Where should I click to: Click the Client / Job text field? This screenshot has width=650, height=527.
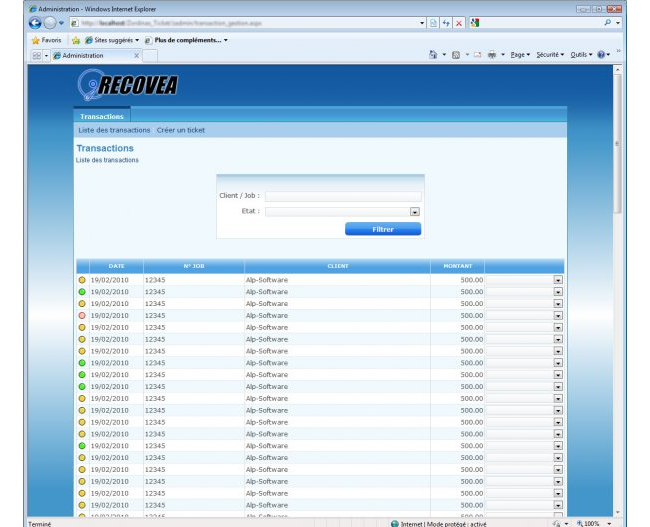pos(342,196)
